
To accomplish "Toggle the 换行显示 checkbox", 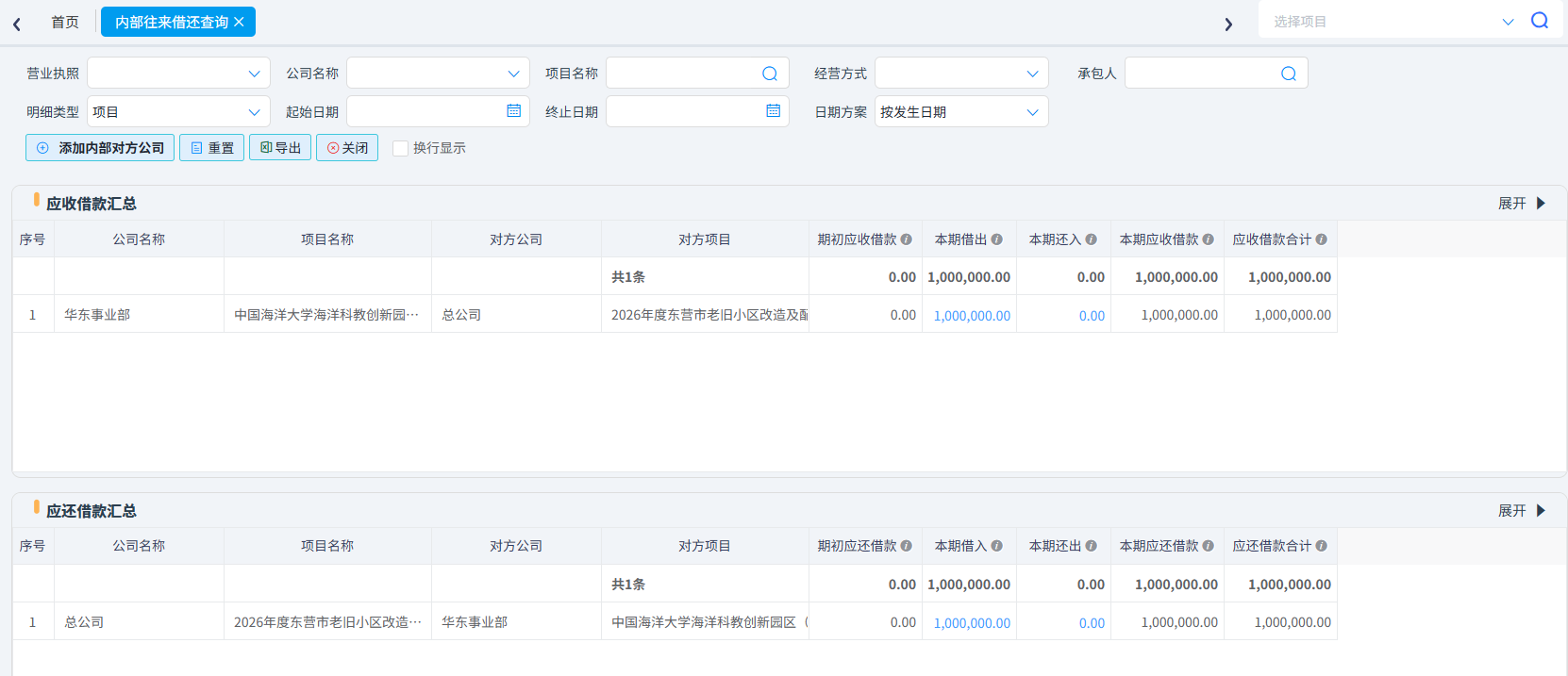I will tap(401, 148).
